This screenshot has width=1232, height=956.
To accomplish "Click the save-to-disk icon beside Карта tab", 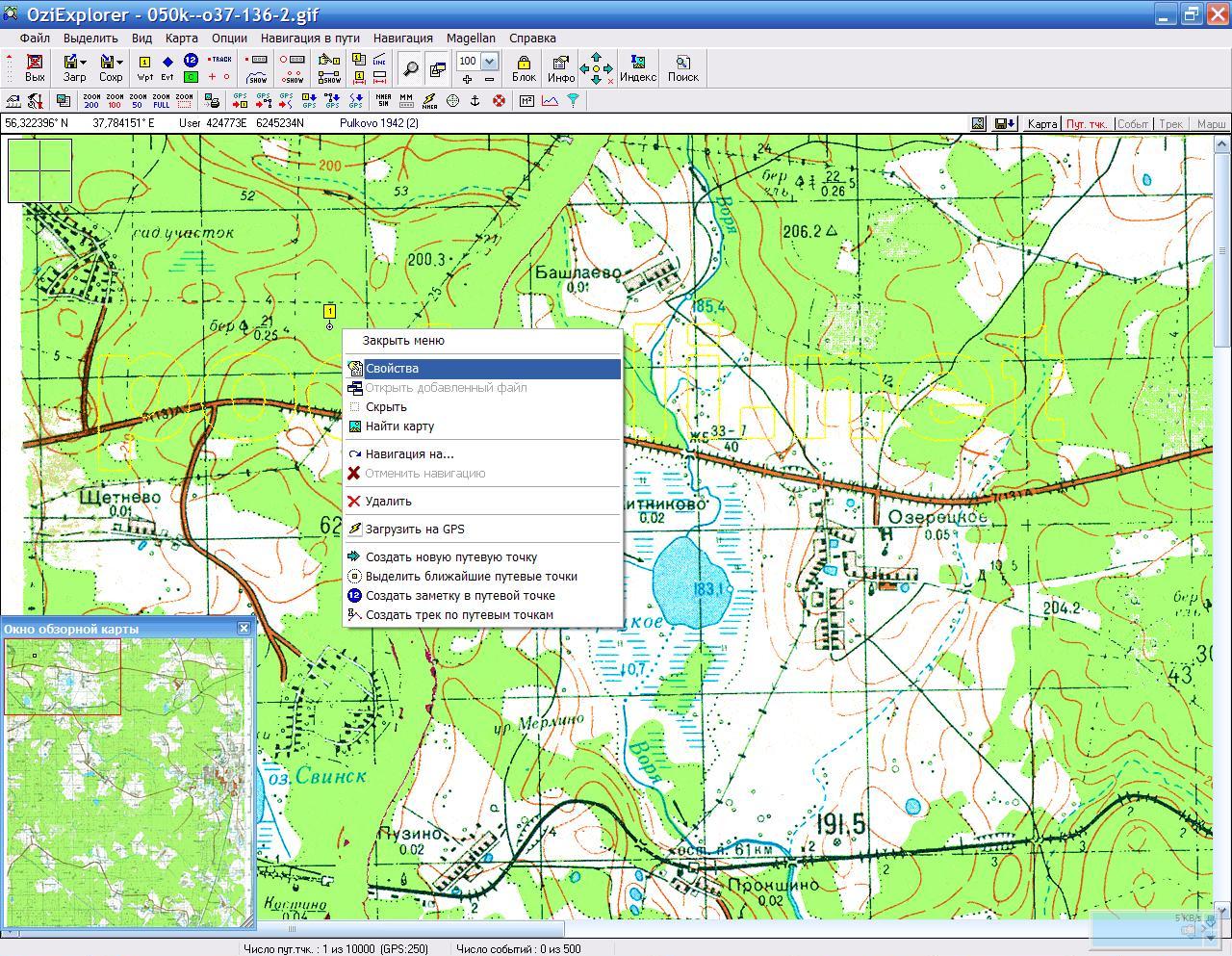I will point(1005,123).
